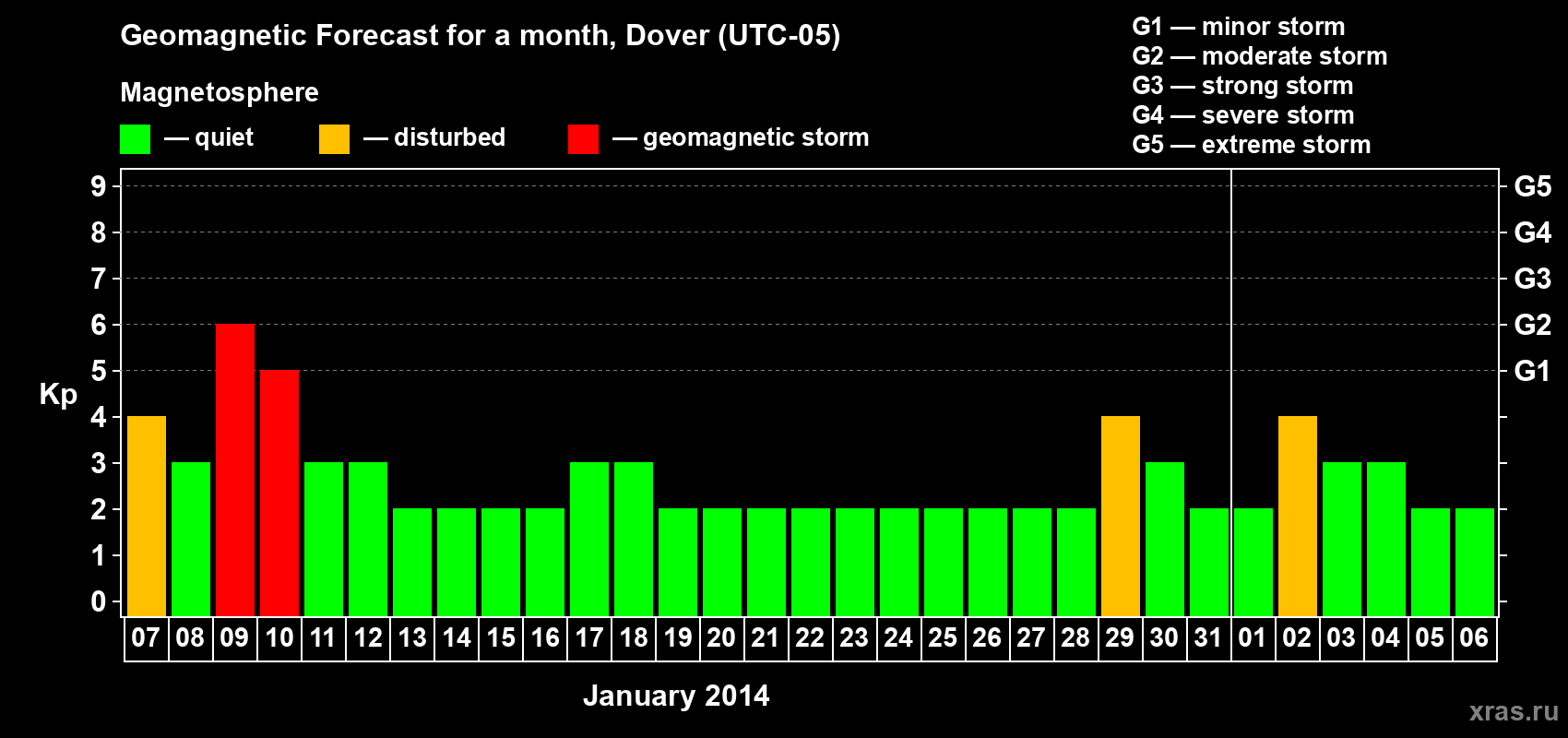Click the date label 09

[x=234, y=637]
